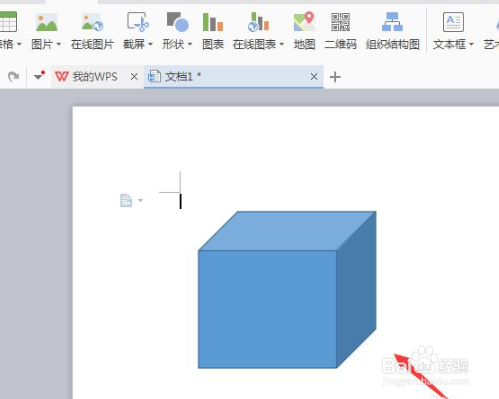Viewport: 499px width, 399px height.
Task: Click the Picture (图片) insert icon
Action: (46, 22)
